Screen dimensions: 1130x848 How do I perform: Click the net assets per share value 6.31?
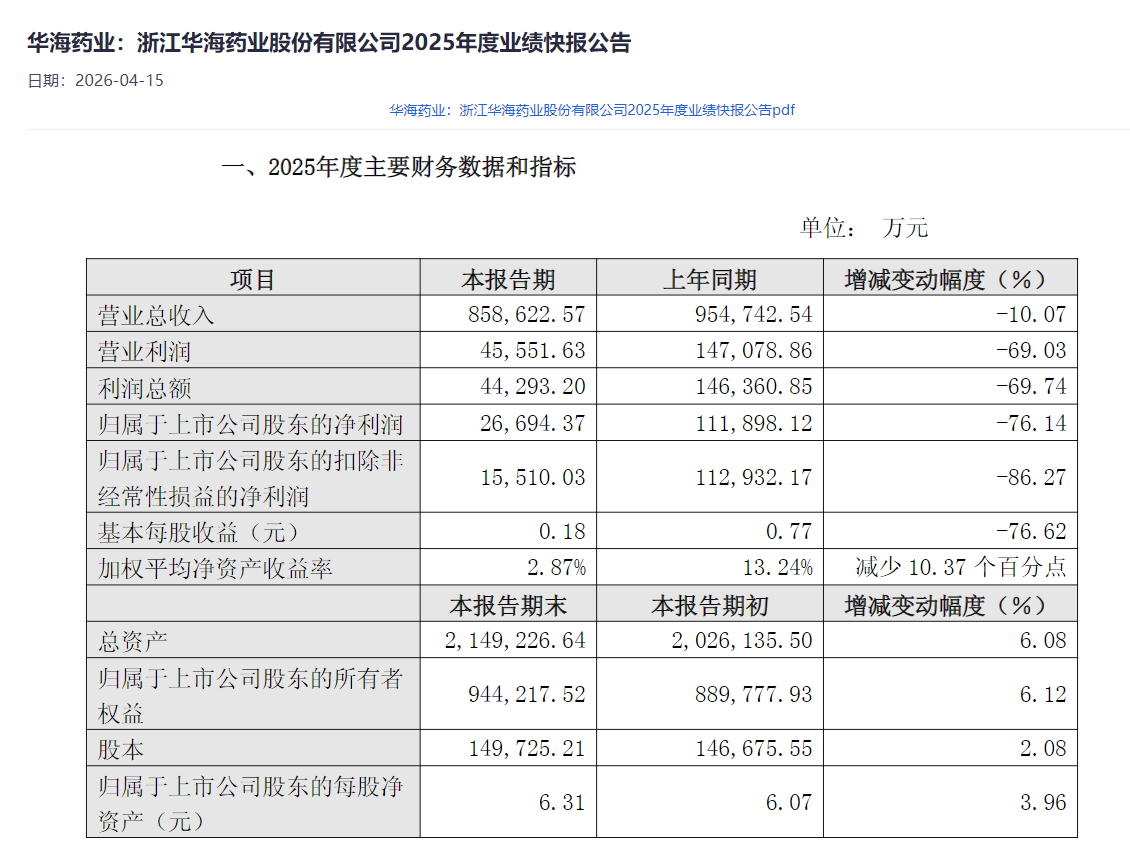561,802
